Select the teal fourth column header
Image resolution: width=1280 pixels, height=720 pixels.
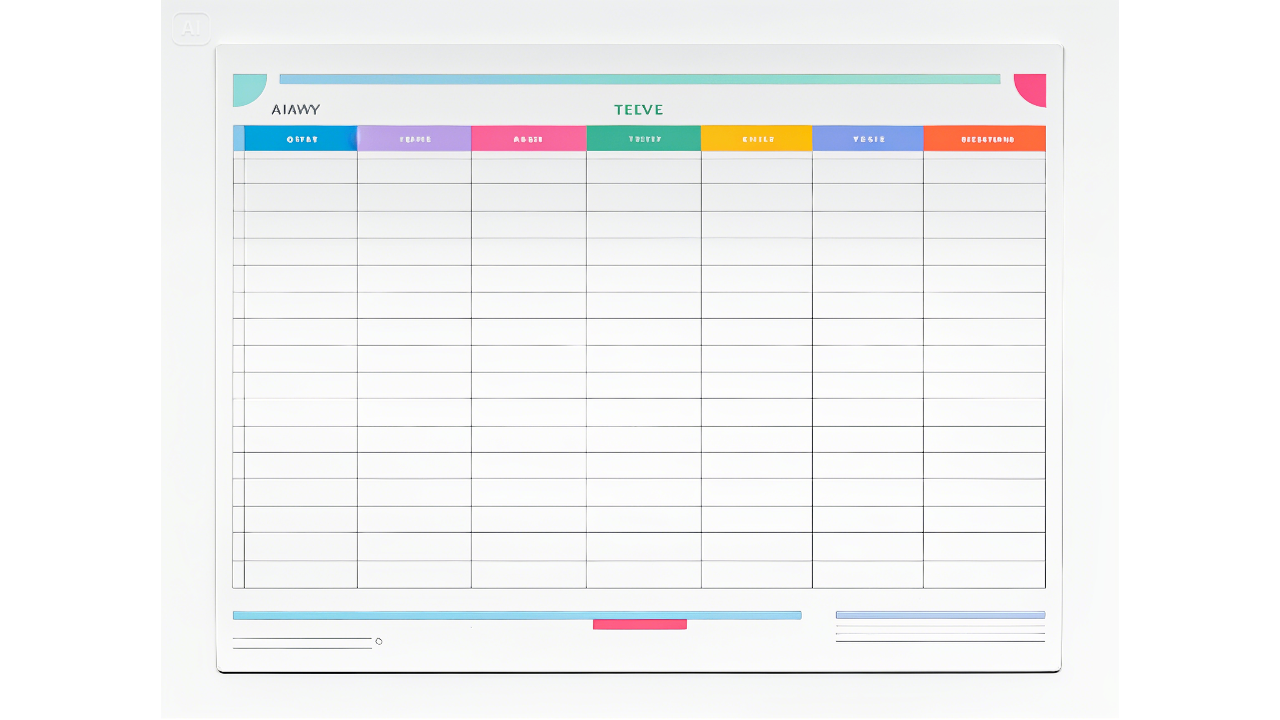tap(644, 138)
